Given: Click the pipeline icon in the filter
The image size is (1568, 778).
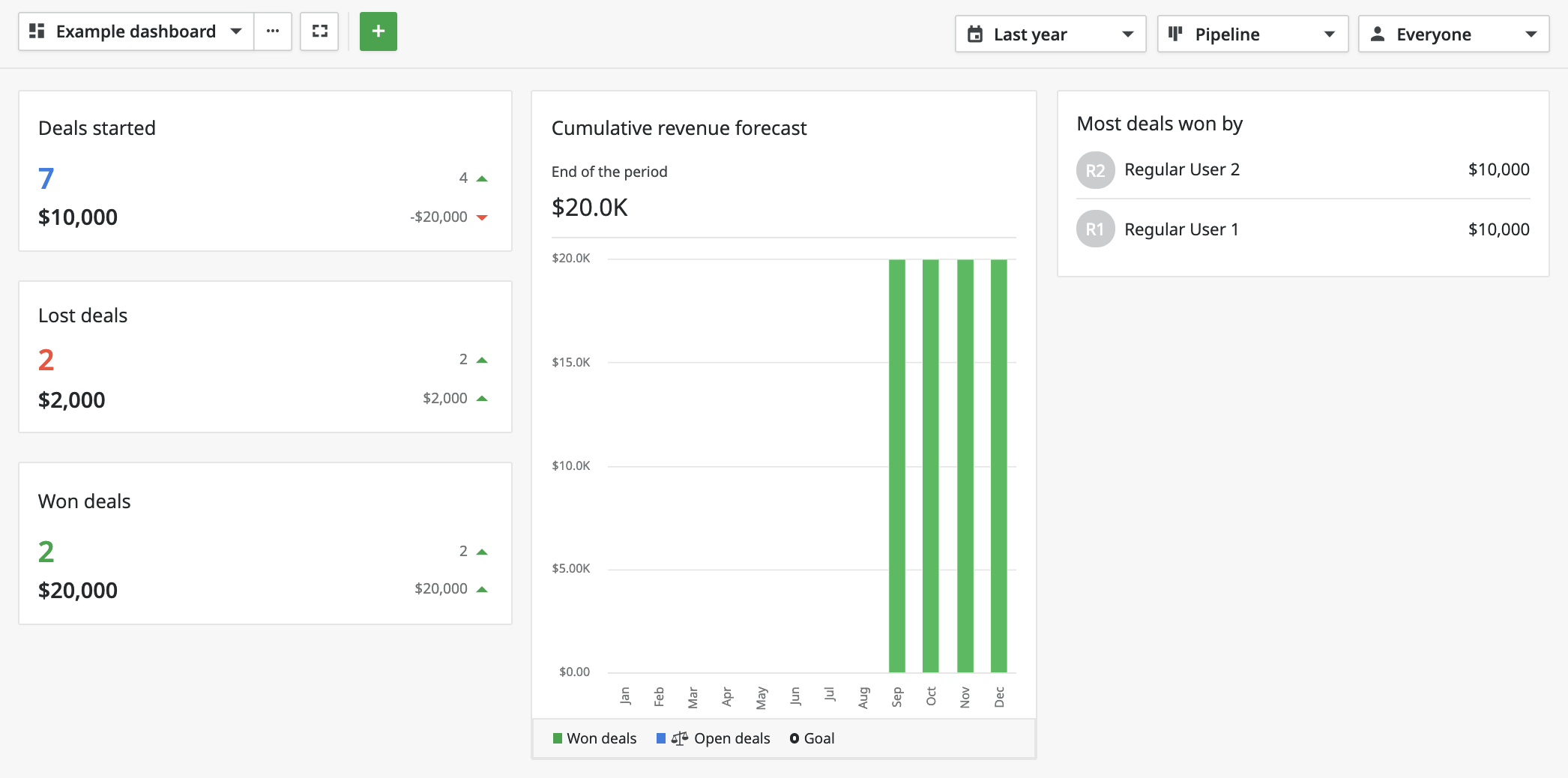Looking at the screenshot, I should click(x=1175, y=34).
